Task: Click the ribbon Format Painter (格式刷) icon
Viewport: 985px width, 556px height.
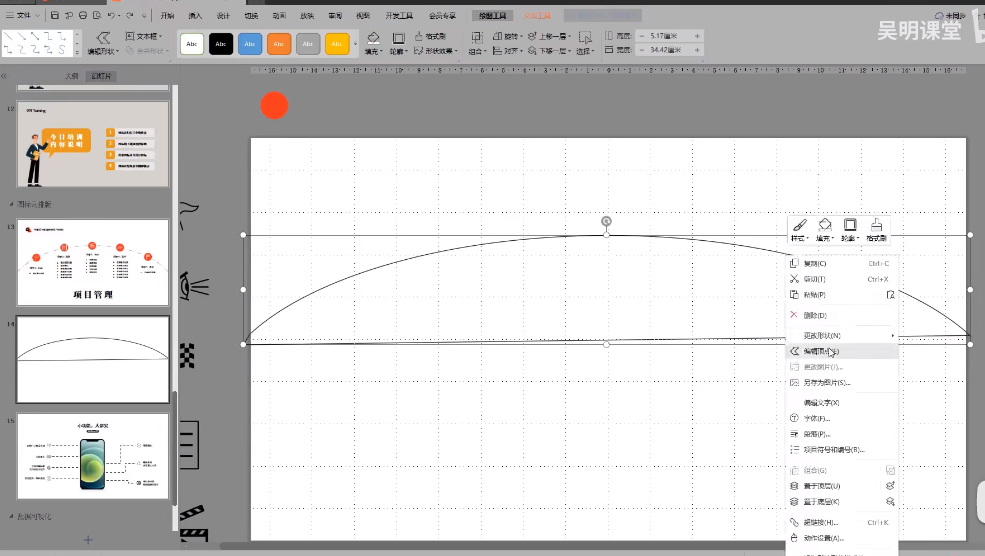Action: click(x=418, y=36)
